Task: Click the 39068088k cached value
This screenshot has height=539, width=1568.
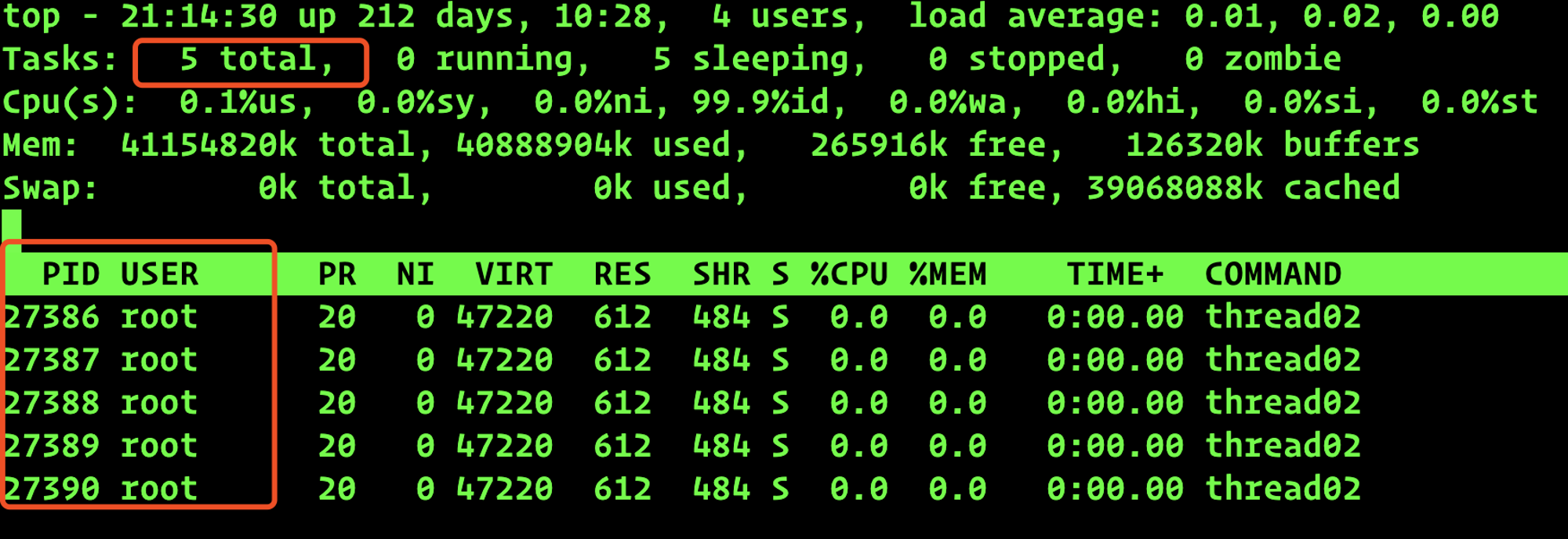Action: point(1243,189)
